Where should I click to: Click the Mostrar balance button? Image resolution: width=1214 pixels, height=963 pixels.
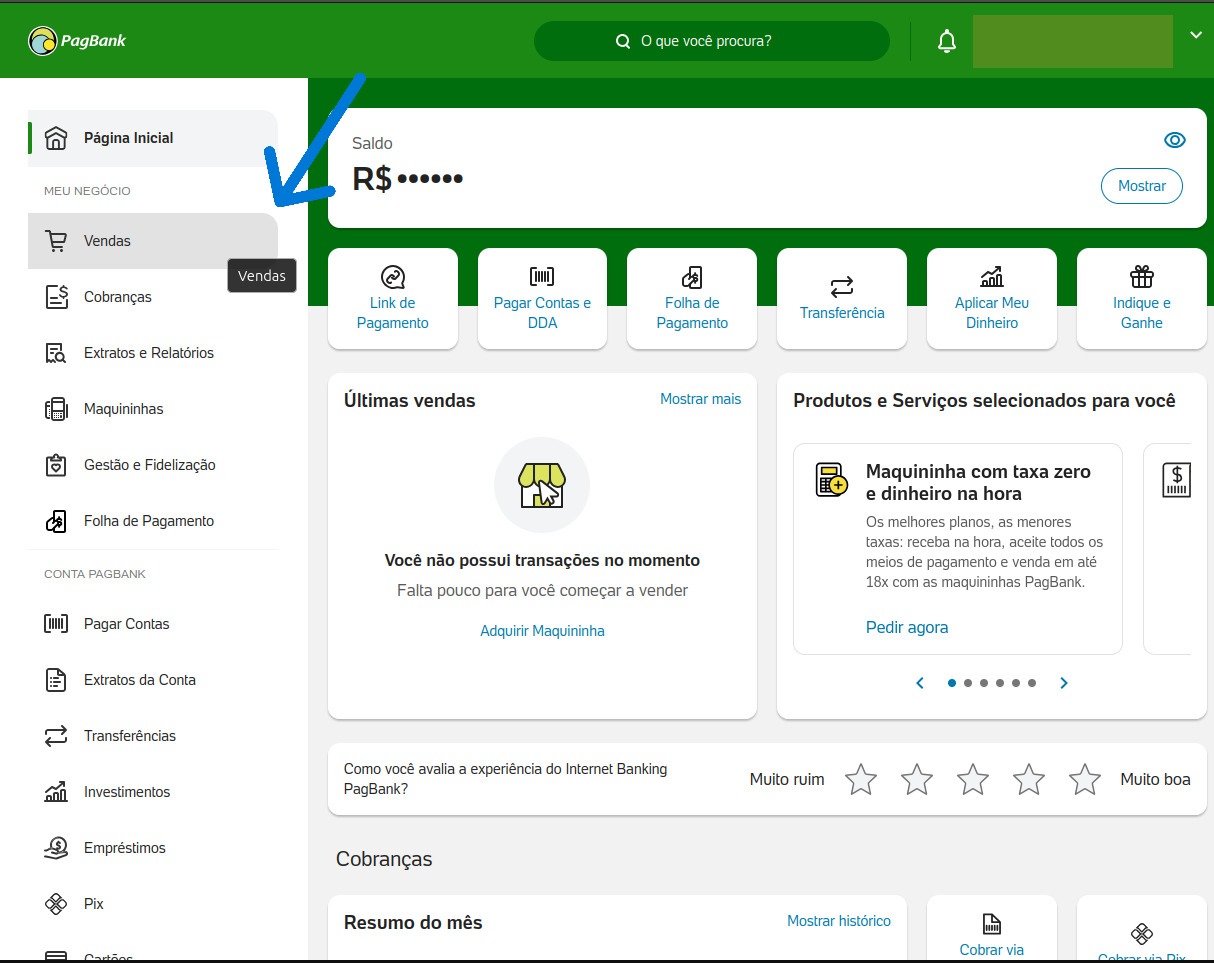[1142, 186]
